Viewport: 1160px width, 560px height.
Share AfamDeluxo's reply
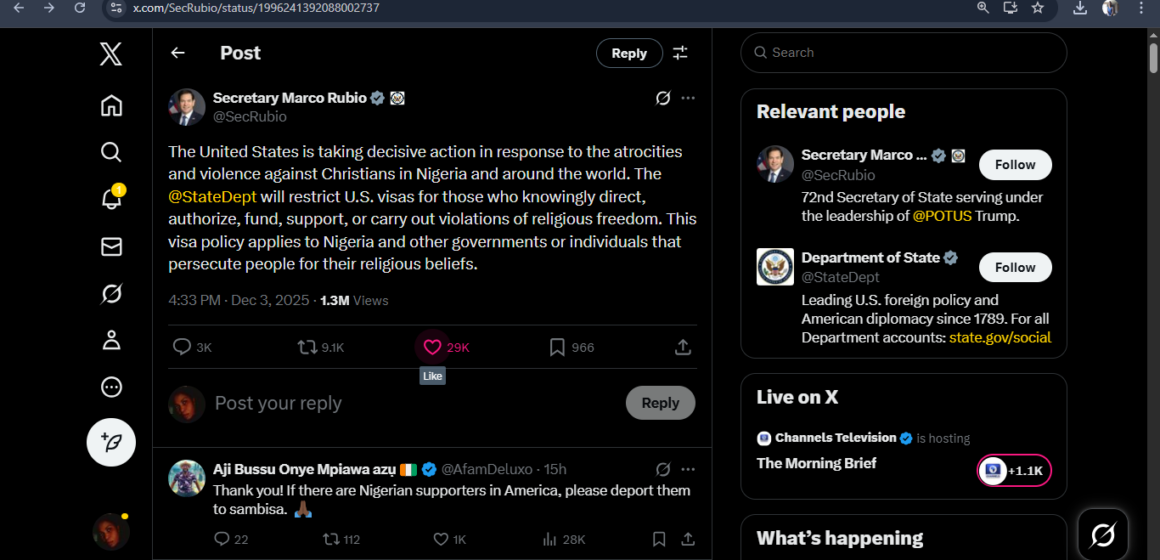[687, 539]
